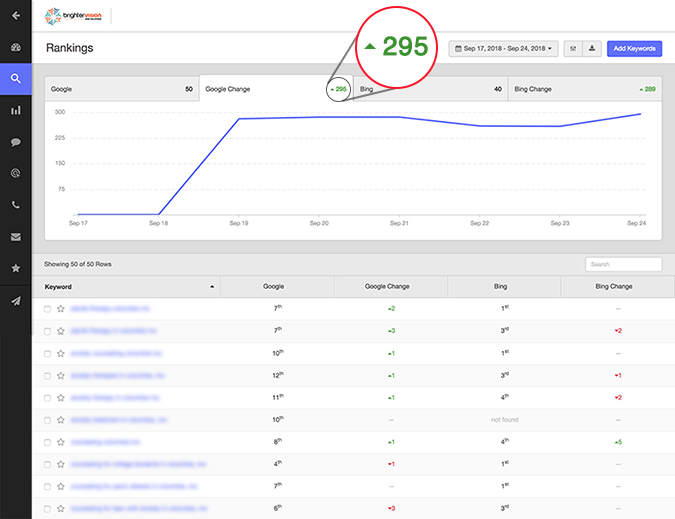
Task: Click the chart toggle icon beside date range
Action: 573,49
